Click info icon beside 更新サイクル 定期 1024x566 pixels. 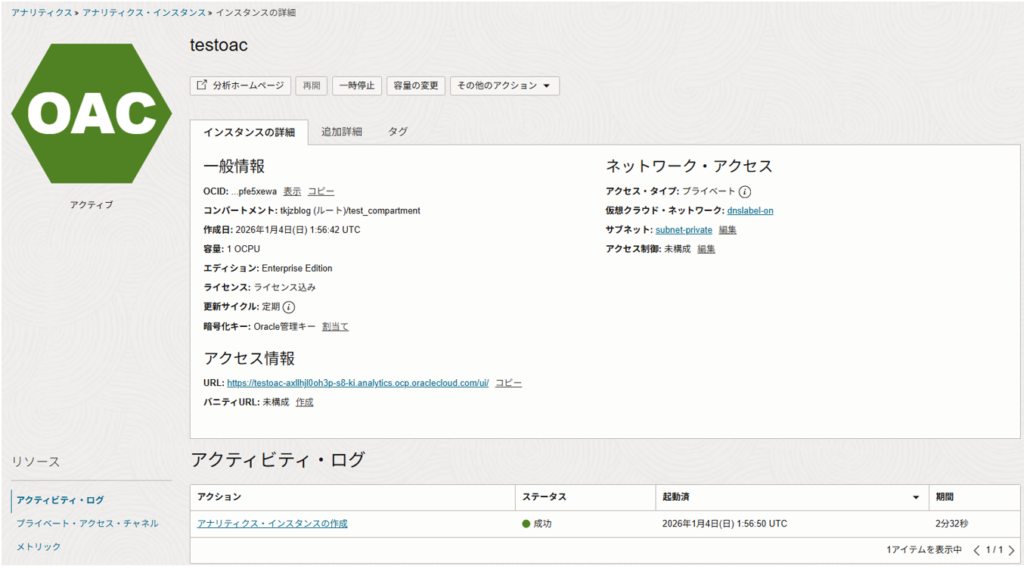[289, 307]
